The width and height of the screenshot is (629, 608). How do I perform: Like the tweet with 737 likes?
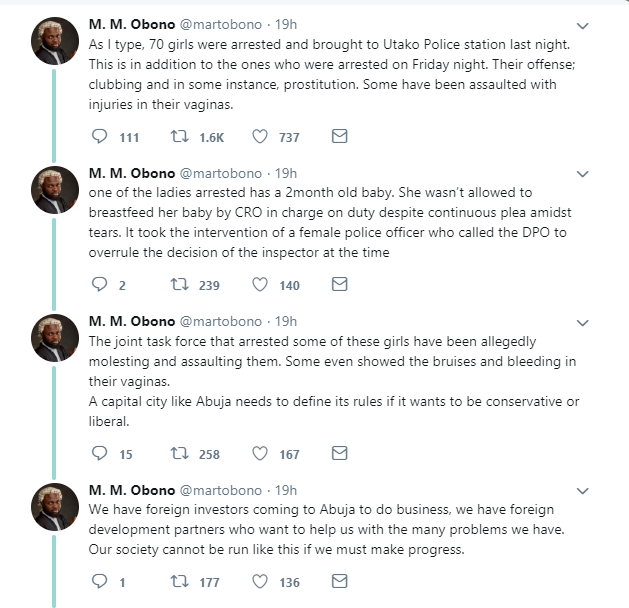tap(260, 137)
